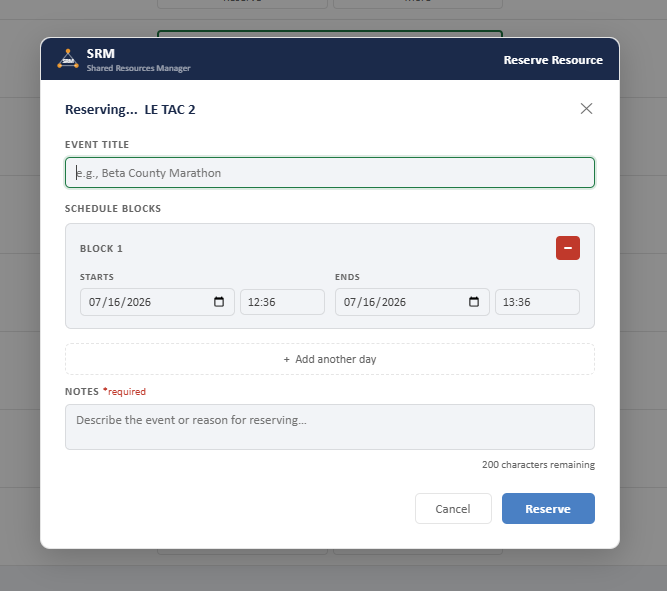Image resolution: width=667 pixels, height=591 pixels.
Task: Click the Ends time field 13:36
Action: point(537,302)
